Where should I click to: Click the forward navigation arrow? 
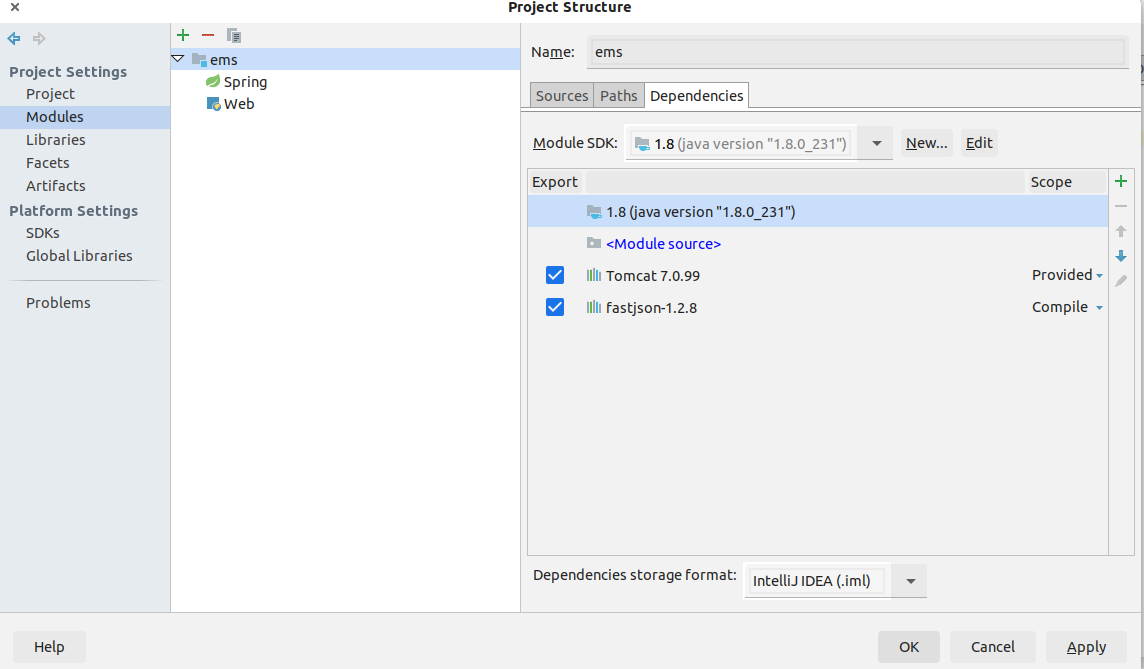coord(39,38)
